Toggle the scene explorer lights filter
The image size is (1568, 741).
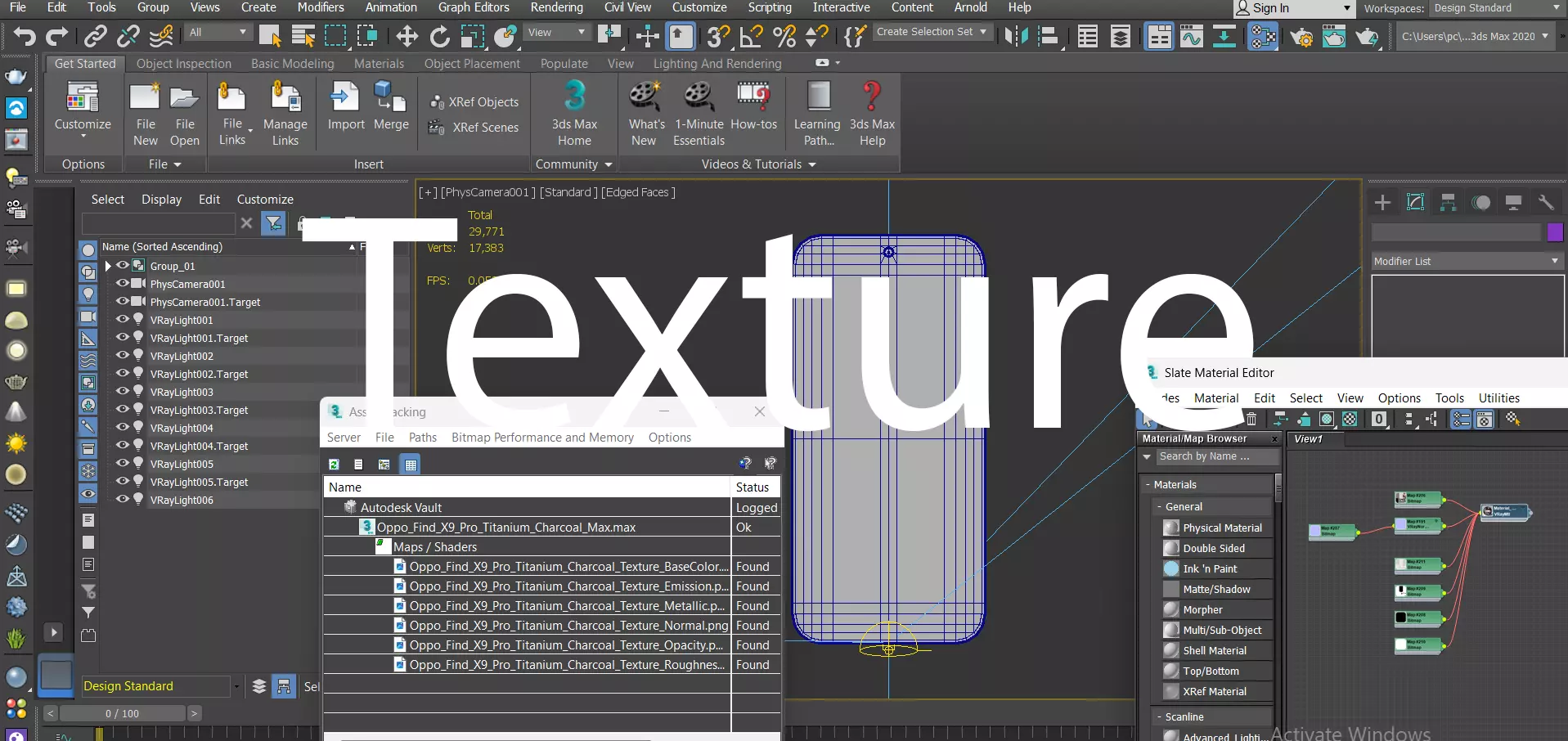[x=88, y=294]
